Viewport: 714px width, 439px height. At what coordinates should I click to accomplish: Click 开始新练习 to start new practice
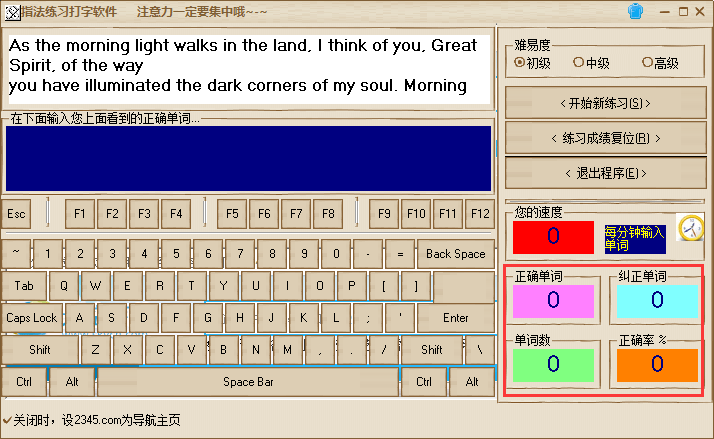pyautogui.click(x=601, y=103)
